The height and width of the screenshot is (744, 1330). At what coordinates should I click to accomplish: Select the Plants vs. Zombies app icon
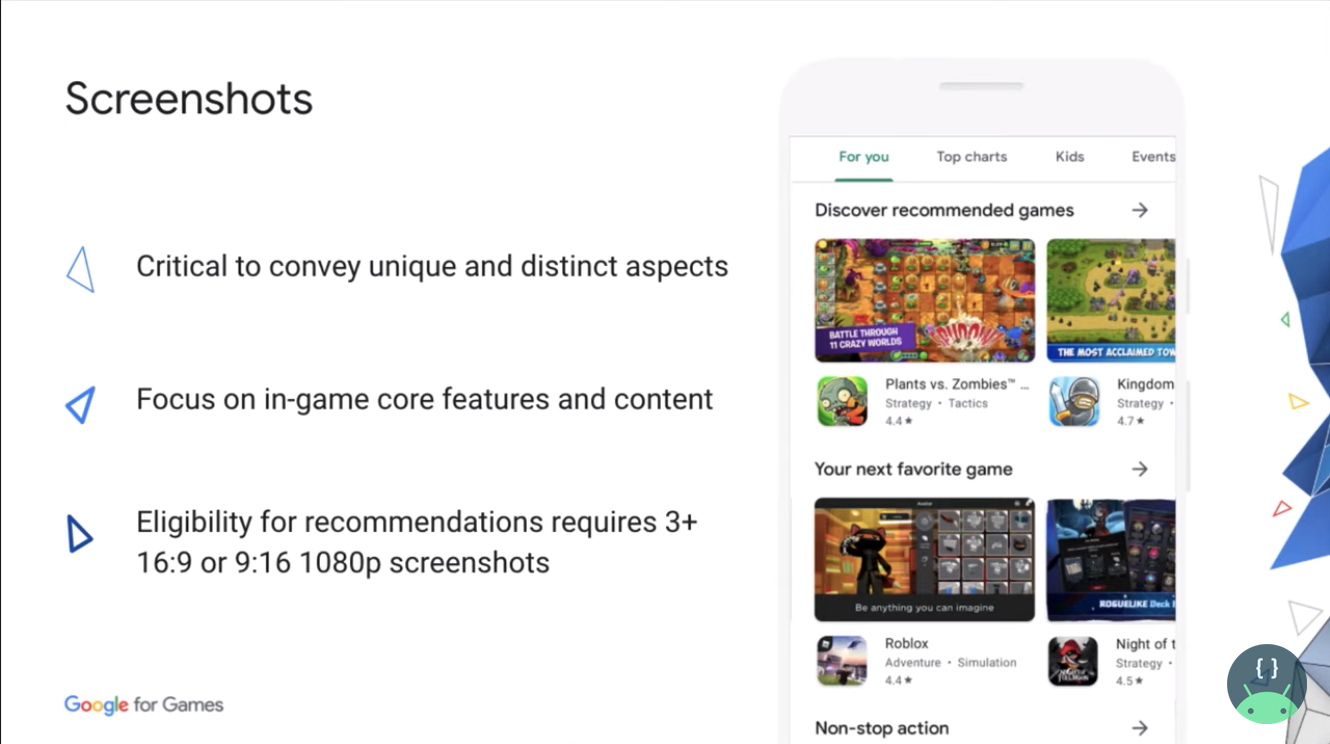tap(842, 400)
